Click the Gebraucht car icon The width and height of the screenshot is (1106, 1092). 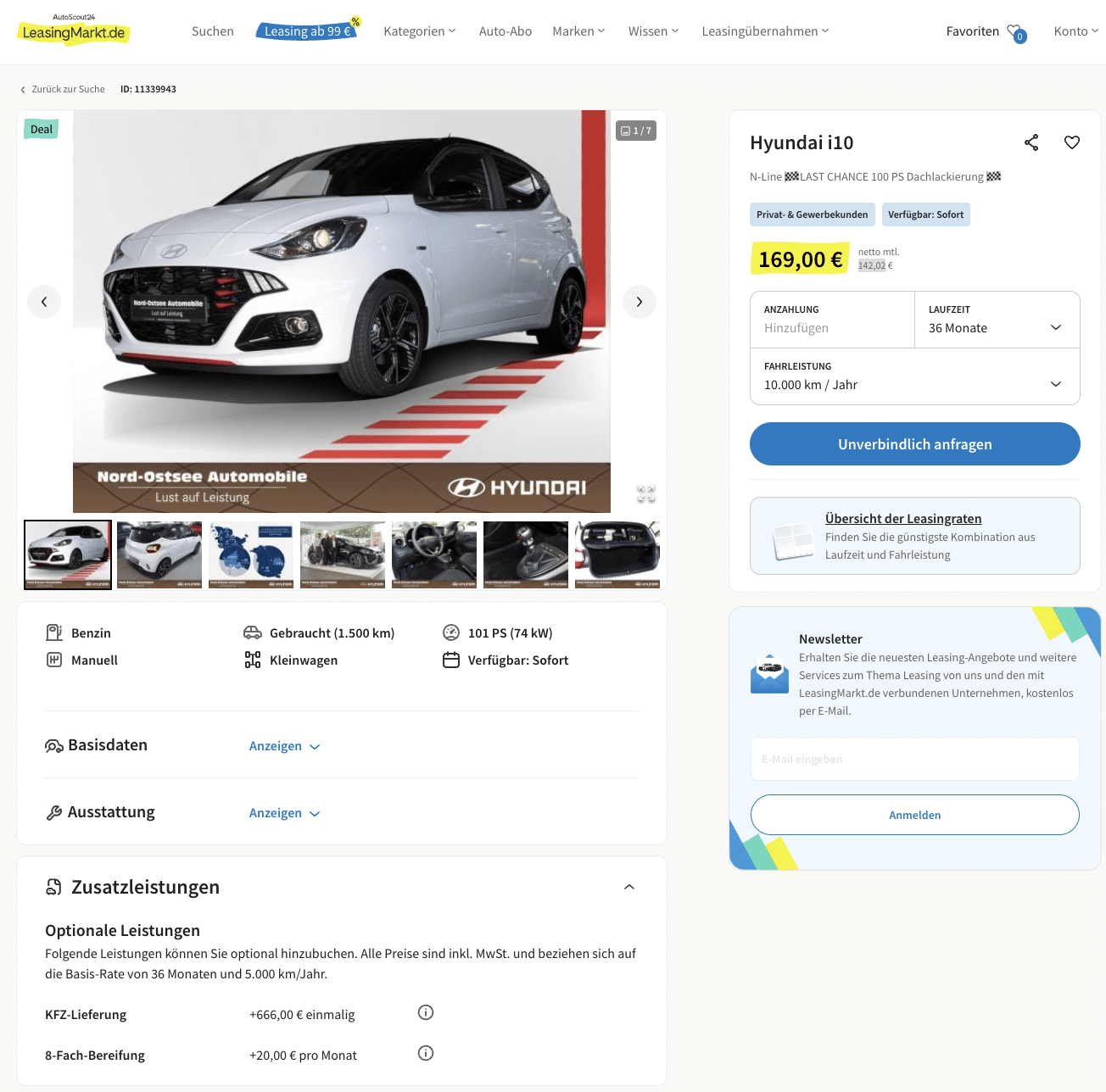(253, 632)
